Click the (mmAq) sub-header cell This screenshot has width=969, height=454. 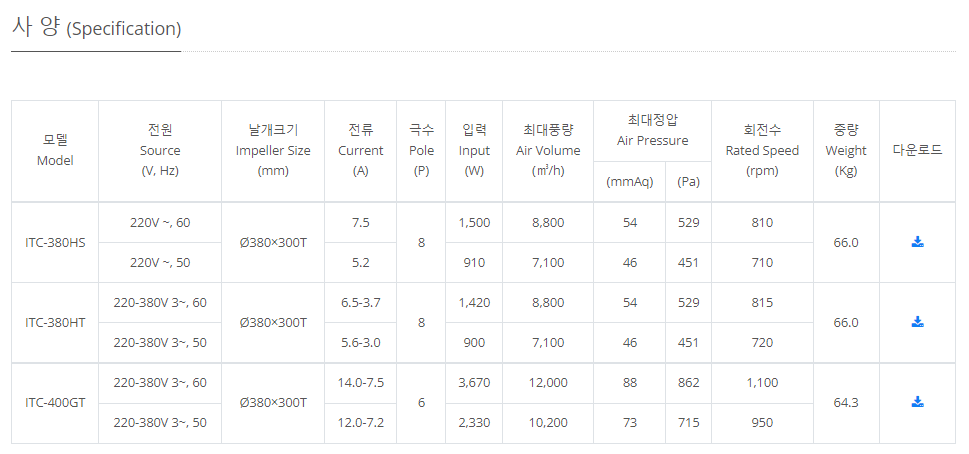point(629,182)
